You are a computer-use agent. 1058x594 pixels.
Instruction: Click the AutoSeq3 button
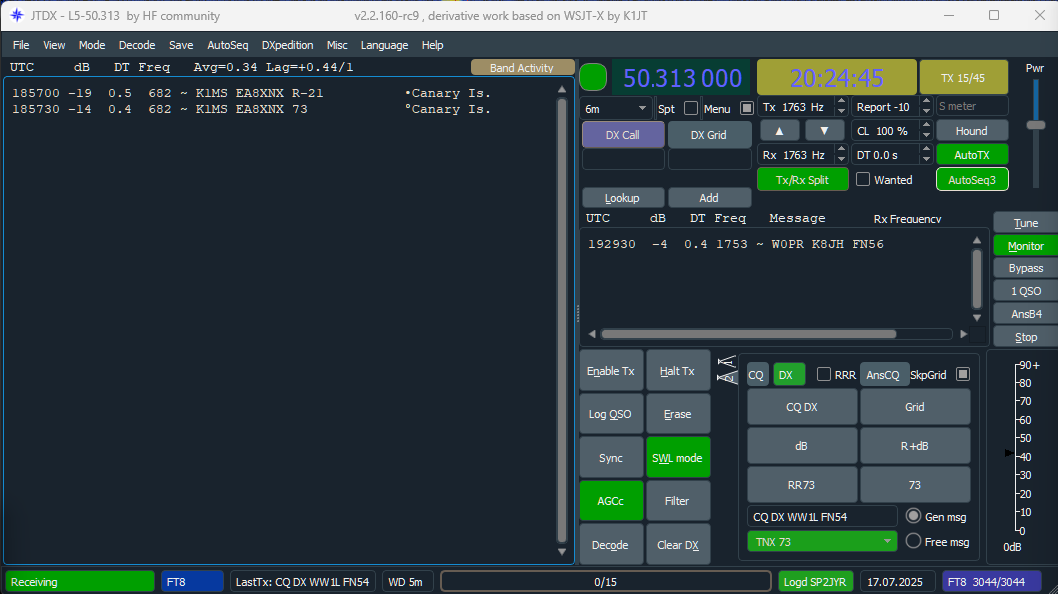tap(972, 180)
